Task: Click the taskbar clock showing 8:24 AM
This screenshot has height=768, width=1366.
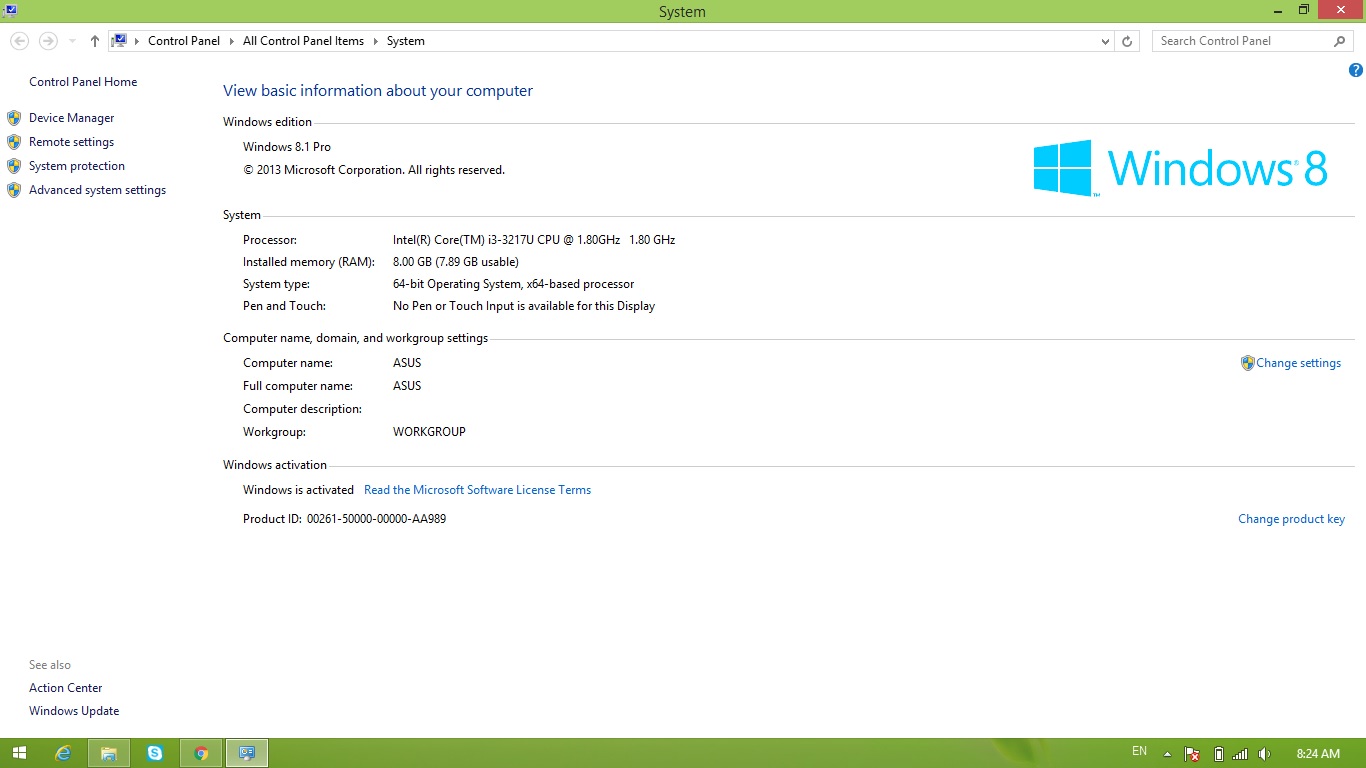Action: 1318,754
